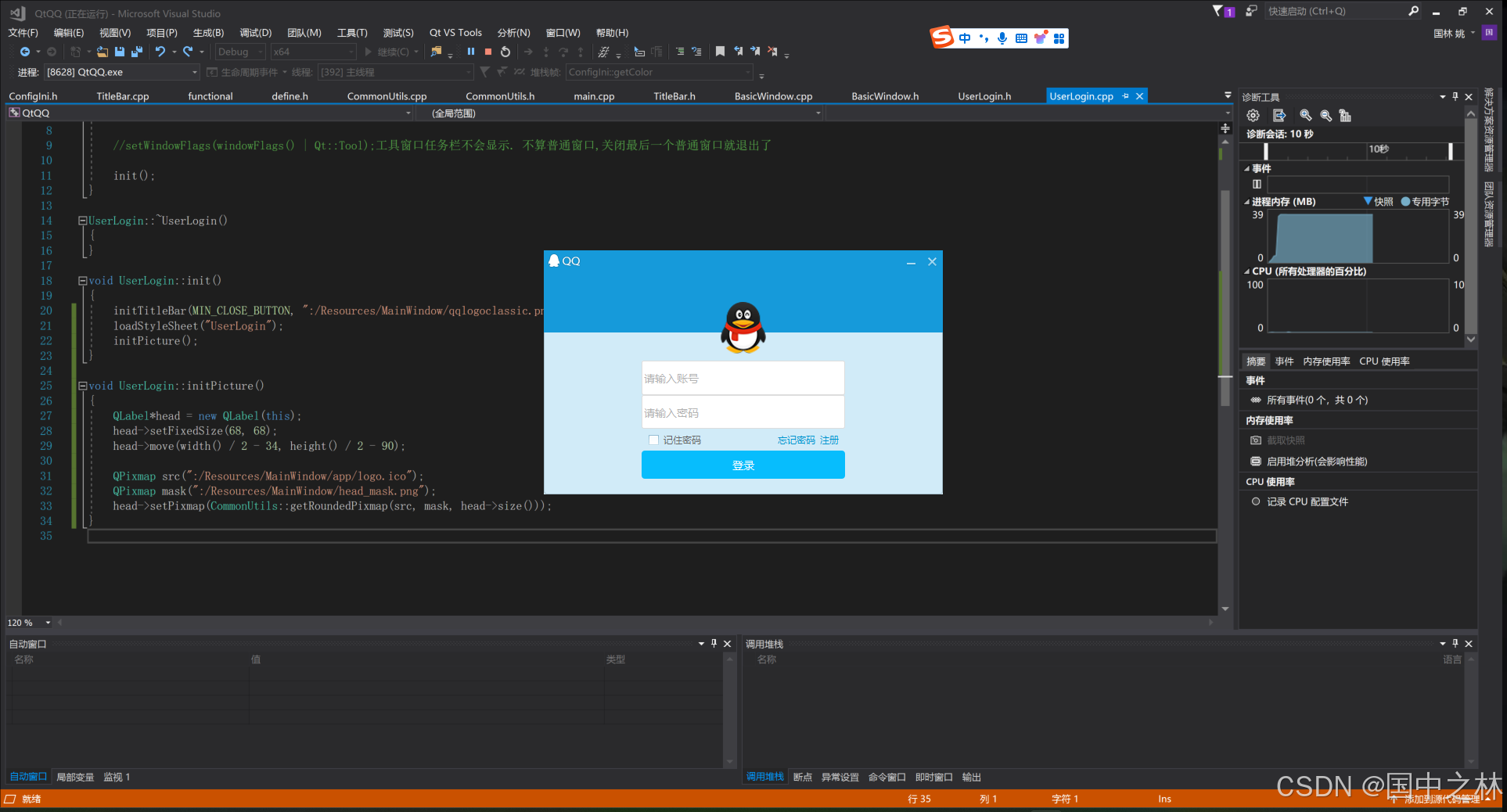Open the process [8628] QtQQ.exe dropdown
The image size is (1507, 812).
[122, 72]
